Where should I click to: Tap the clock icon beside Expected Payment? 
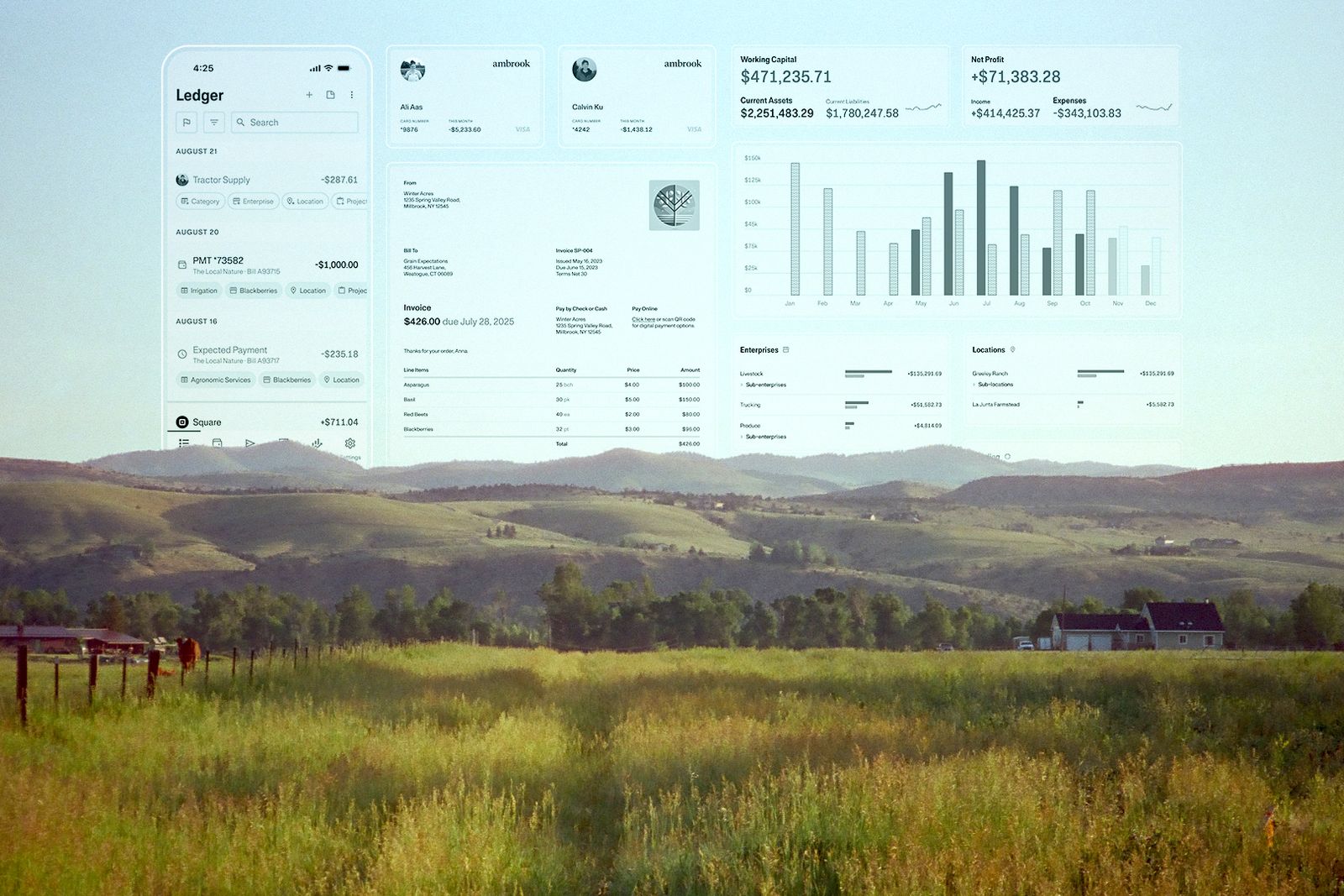pyautogui.click(x=182, y=354)
